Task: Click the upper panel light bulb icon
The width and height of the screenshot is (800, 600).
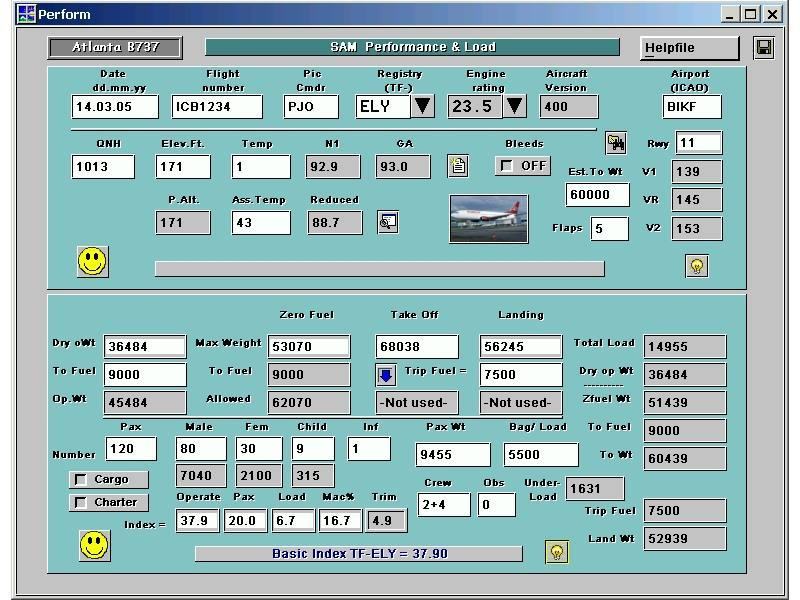Action: coord(696,265)
